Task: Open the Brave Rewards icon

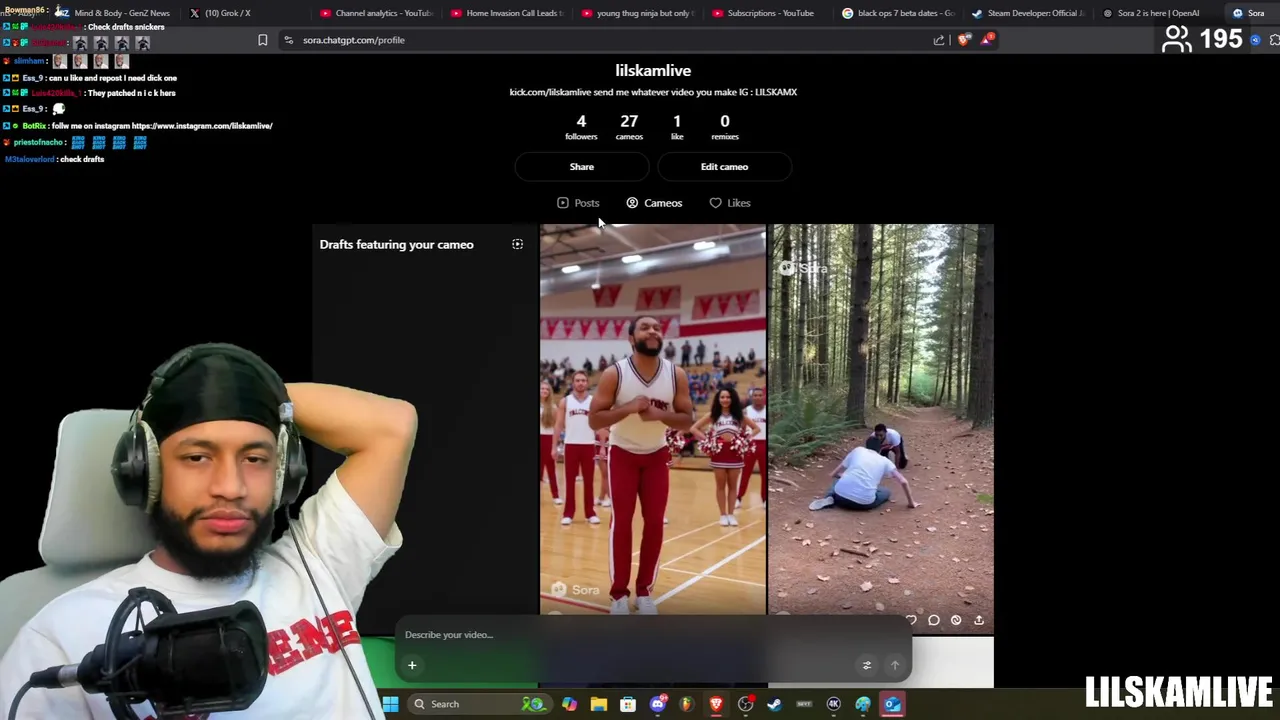Action: [x=987, y=39]
